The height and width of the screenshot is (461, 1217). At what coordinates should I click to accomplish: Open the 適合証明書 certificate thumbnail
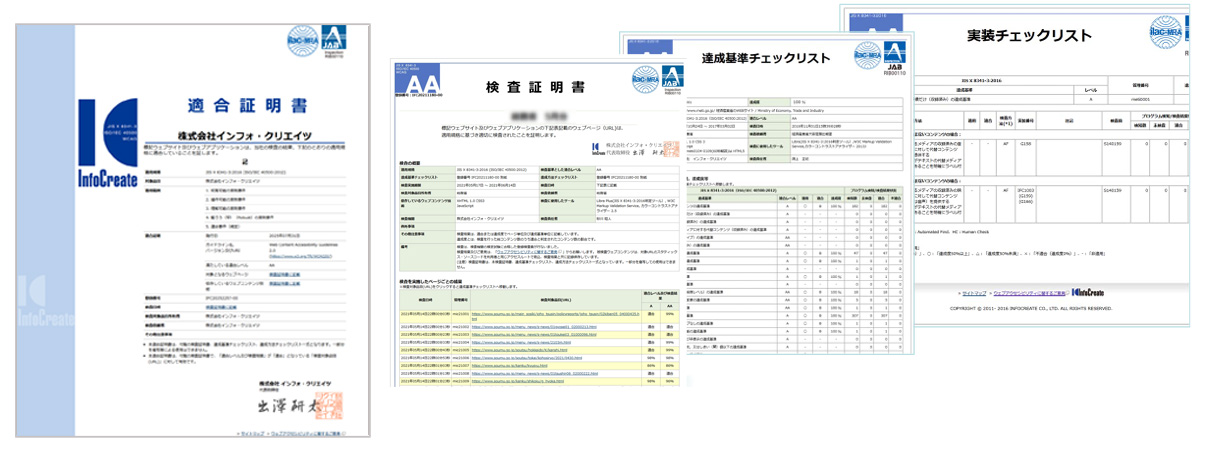[x=193, y=228]
